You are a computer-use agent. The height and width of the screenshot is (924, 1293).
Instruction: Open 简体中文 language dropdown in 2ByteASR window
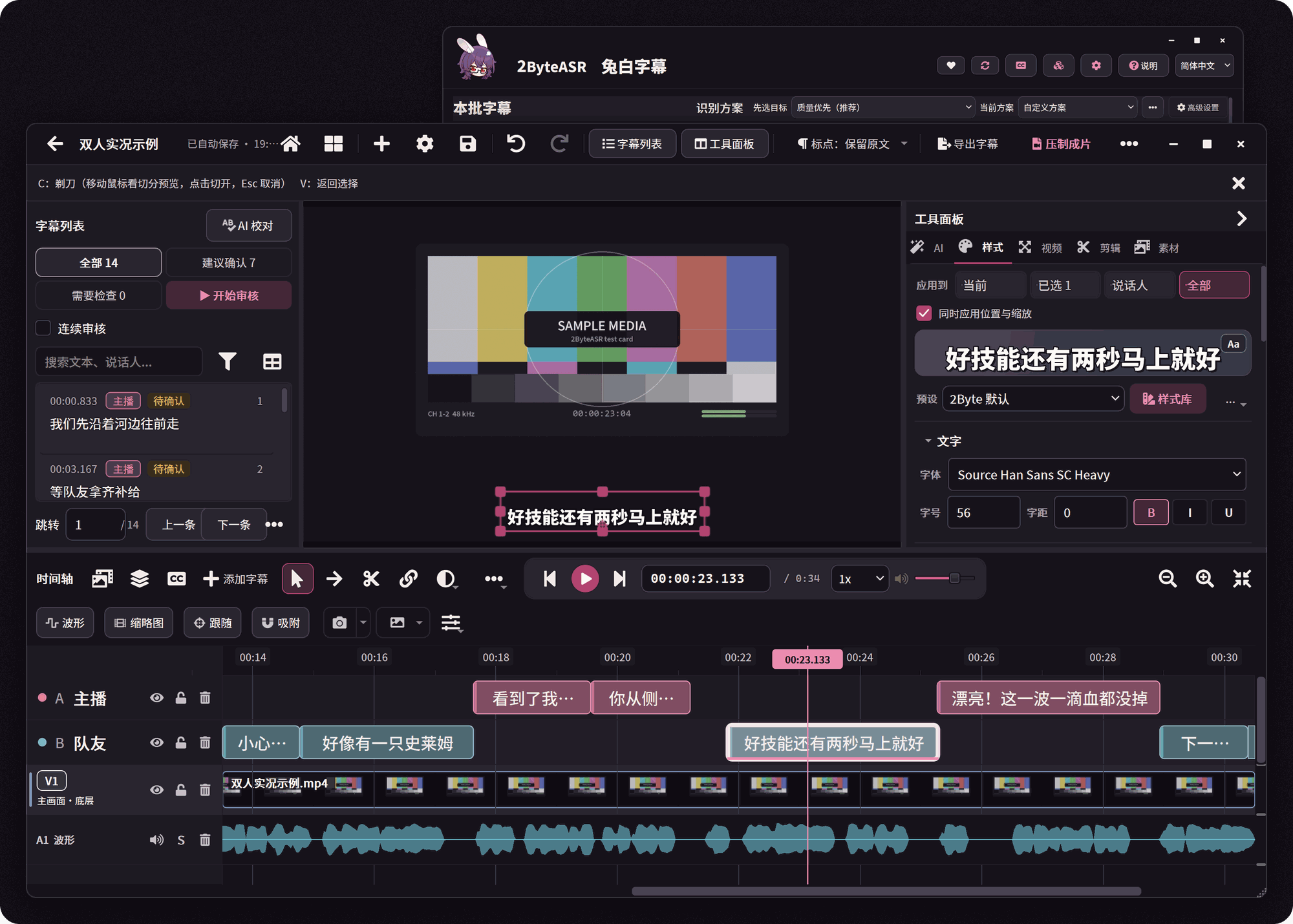click(1204, 65)
